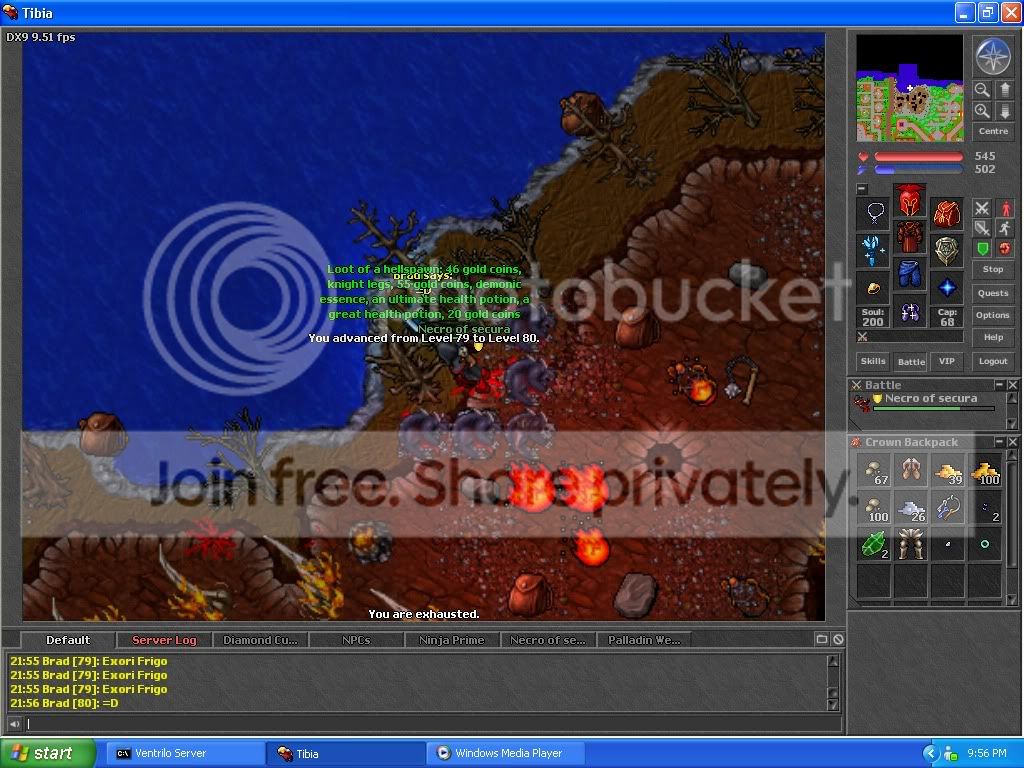
Task: Select the green leaf item in backpack
Action: pyautogui.click(x=874, y=545)
